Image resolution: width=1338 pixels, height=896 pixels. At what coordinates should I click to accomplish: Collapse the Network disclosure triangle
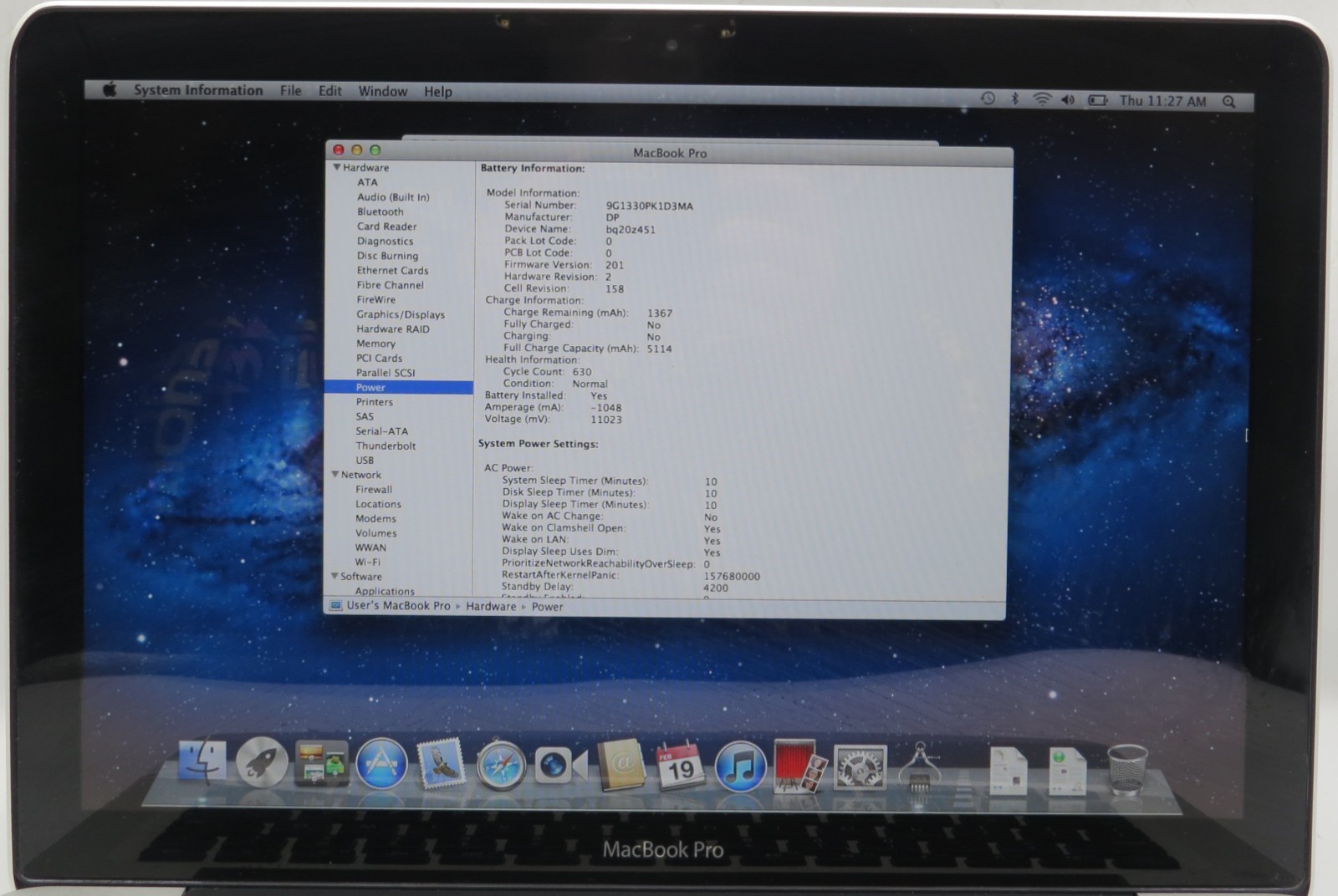pos(334,474)
